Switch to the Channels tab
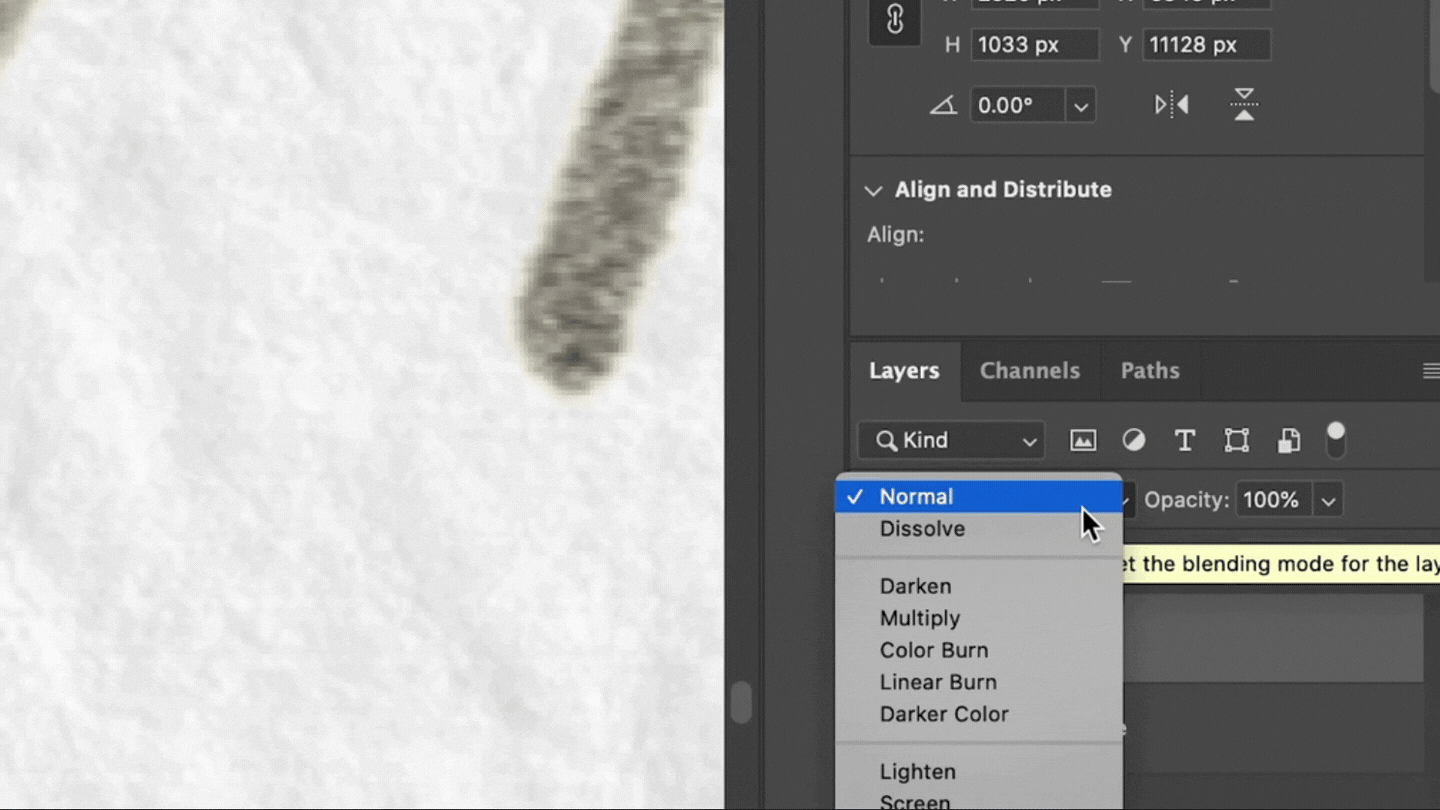This screenshot has height=810, width=1440. pos(1030,370)
